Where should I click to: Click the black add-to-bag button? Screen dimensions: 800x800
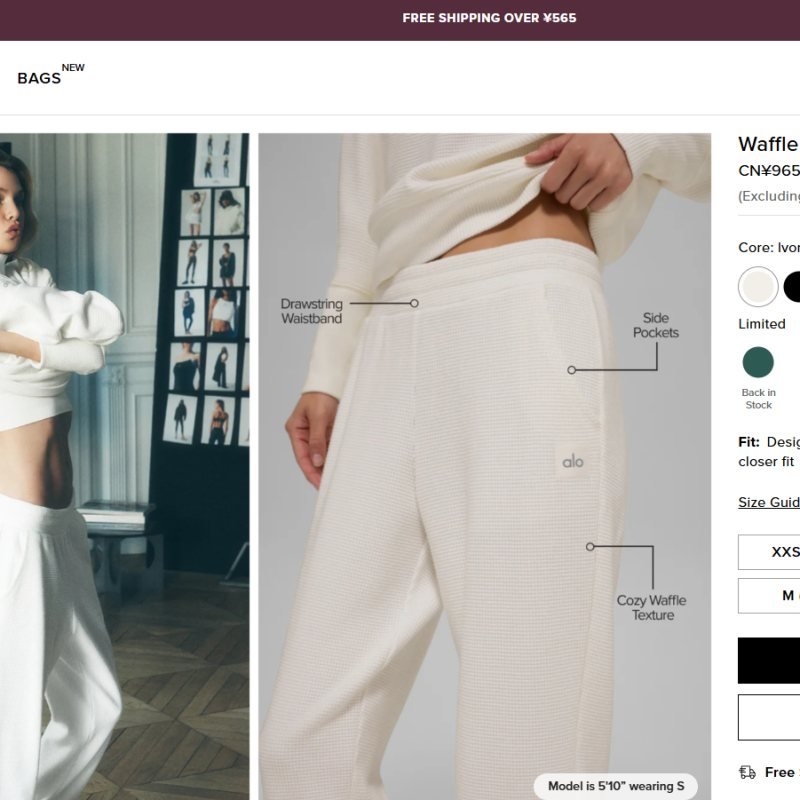coord(769,660)
